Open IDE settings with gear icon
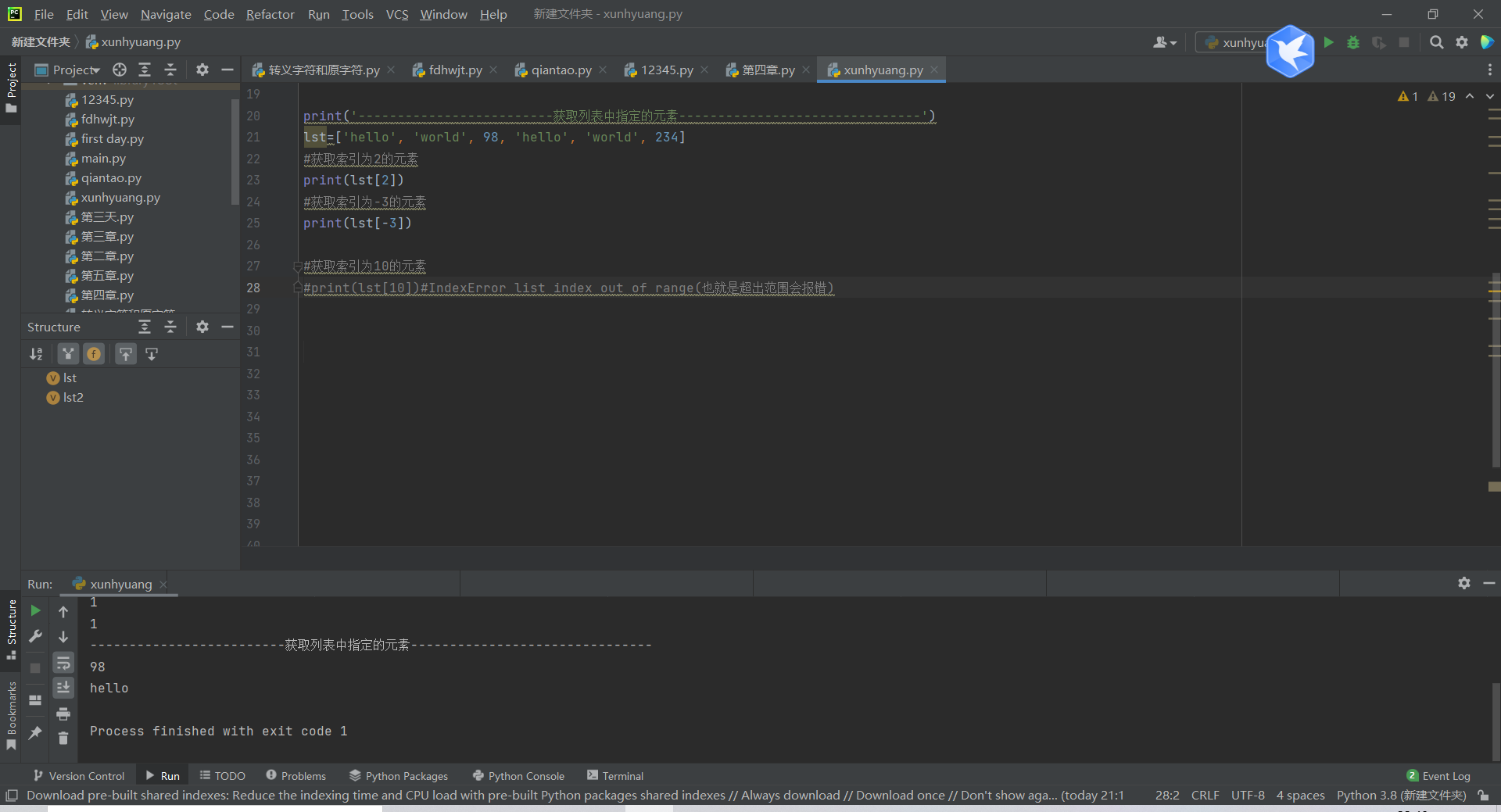 click(1463, 42)
